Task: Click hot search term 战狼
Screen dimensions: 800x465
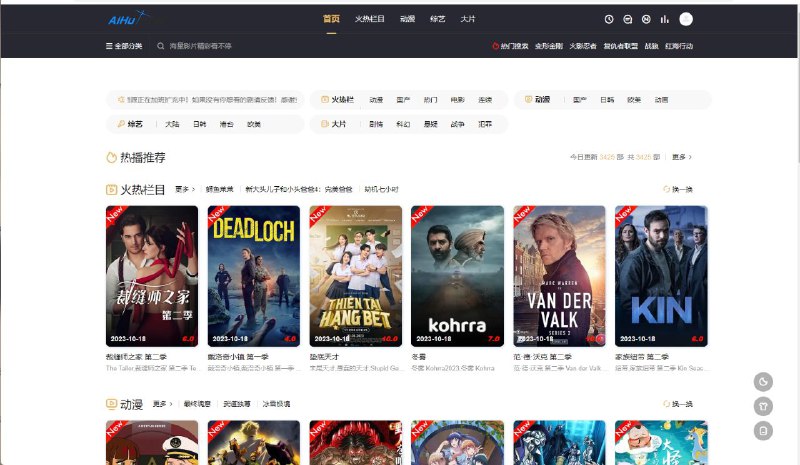Action: [651, 46]
